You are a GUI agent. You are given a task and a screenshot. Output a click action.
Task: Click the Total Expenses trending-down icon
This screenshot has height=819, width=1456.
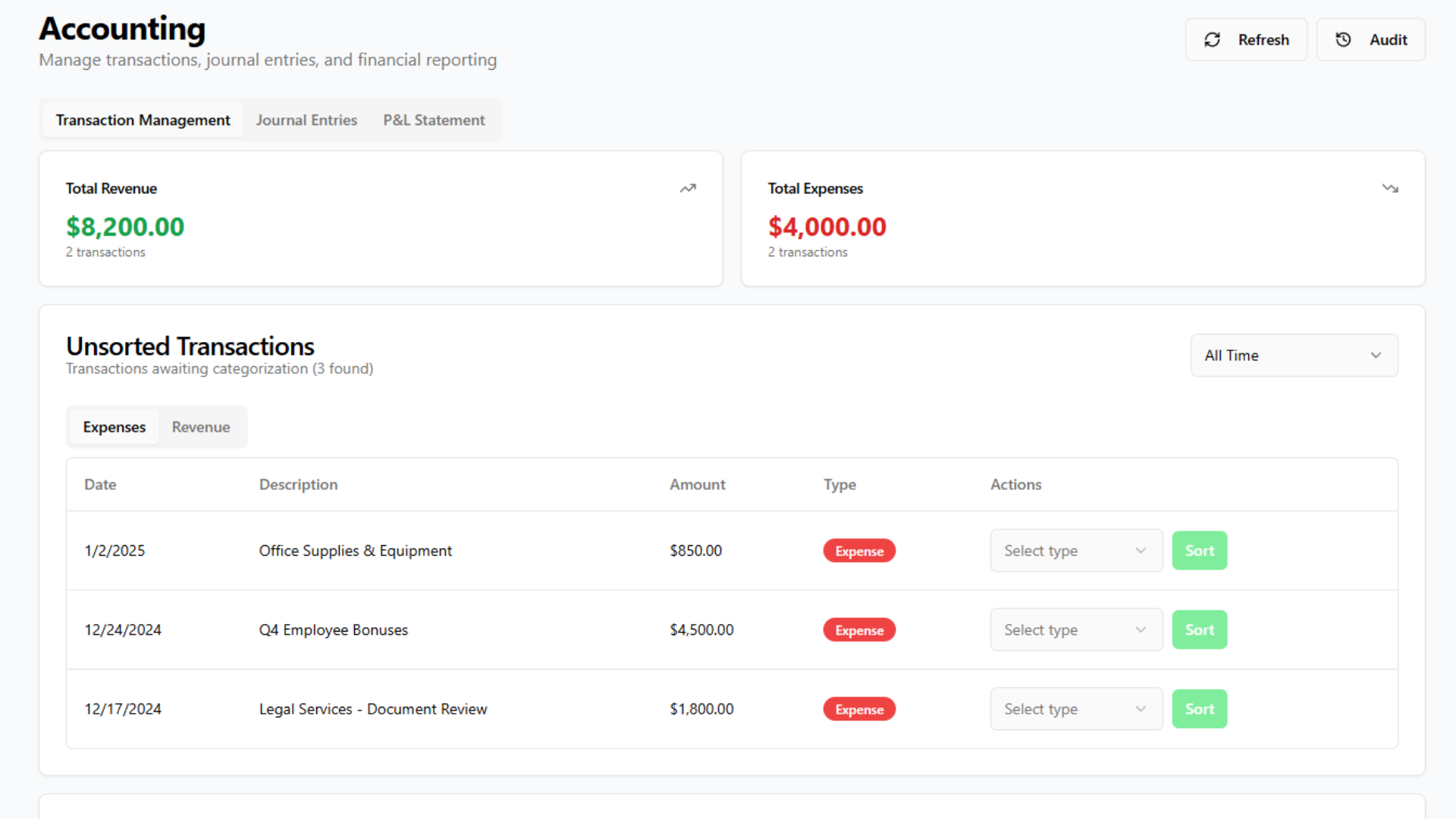1389,188
